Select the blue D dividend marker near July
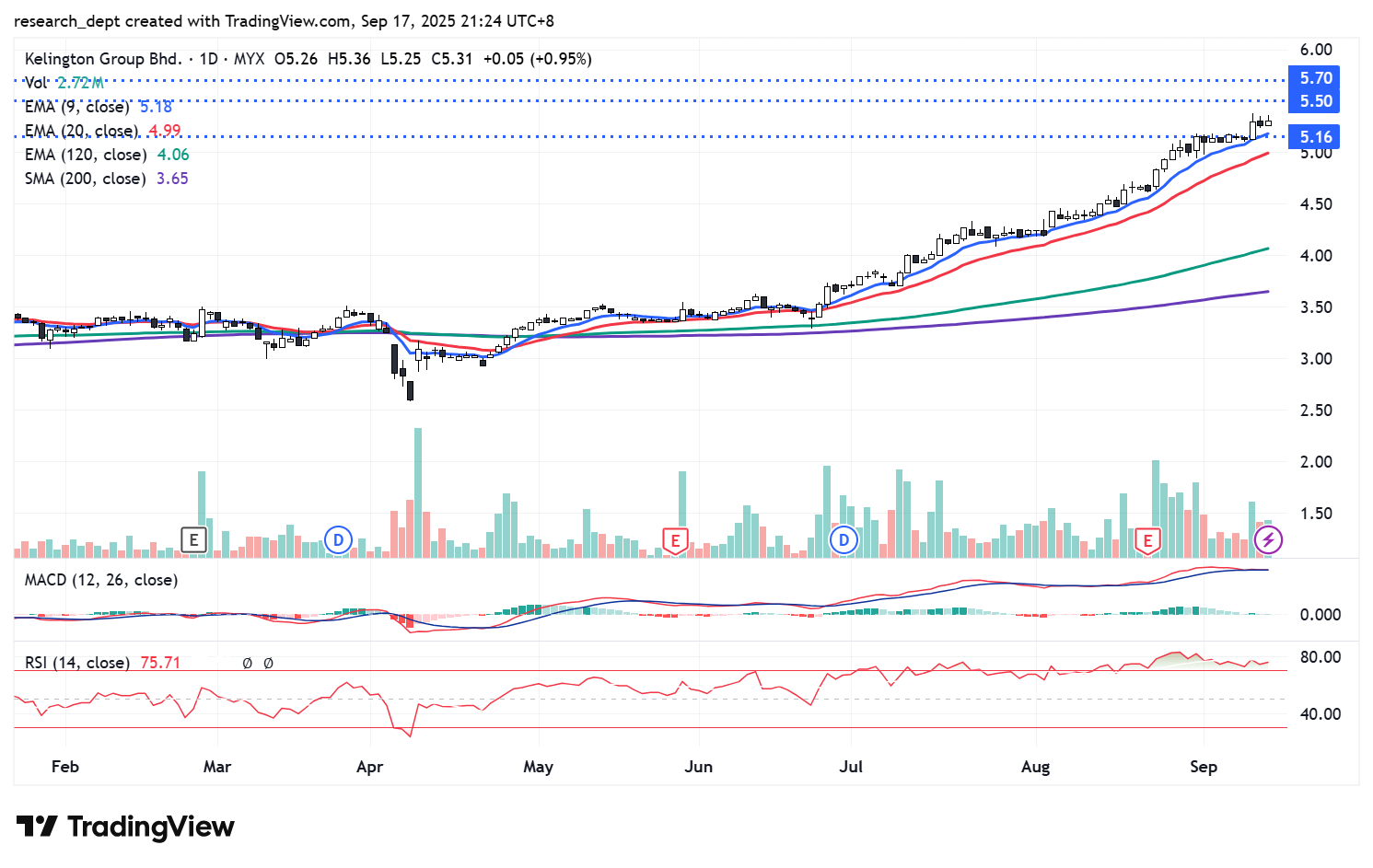Viewport: 1373px width, 868px height. point(844,540)
